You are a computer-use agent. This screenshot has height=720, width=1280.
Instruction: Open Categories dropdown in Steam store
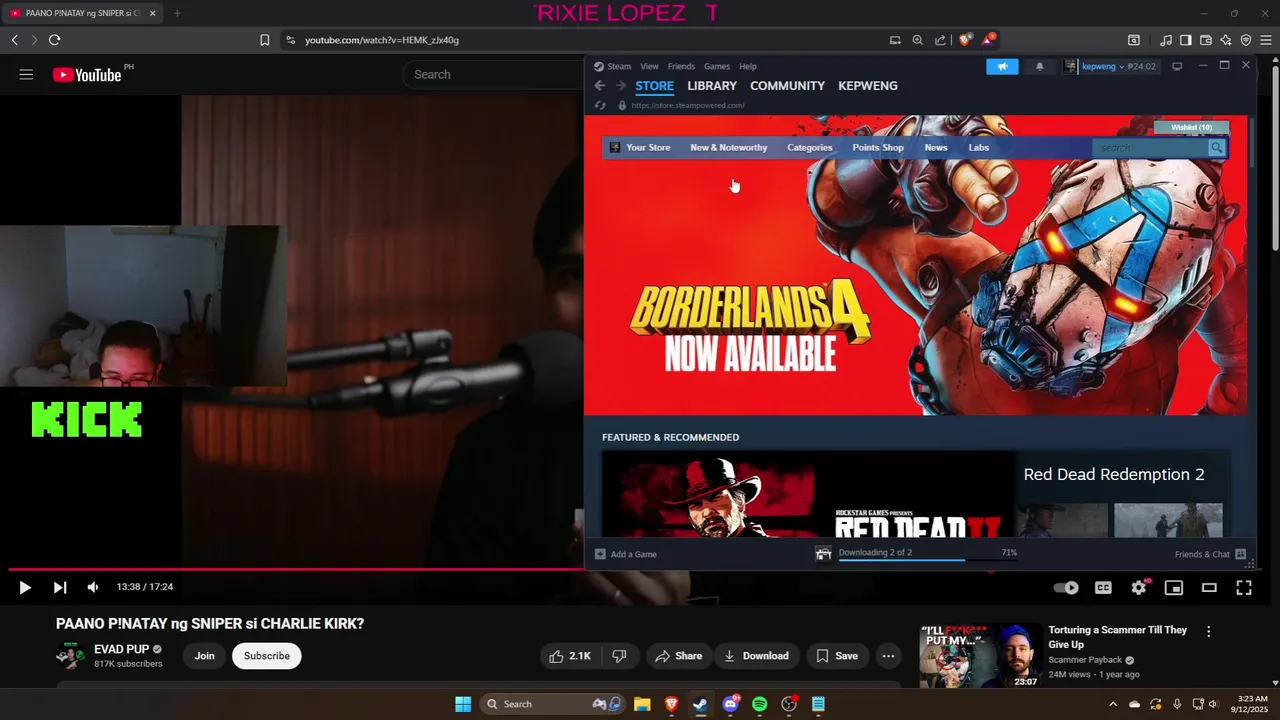point(810,147)
